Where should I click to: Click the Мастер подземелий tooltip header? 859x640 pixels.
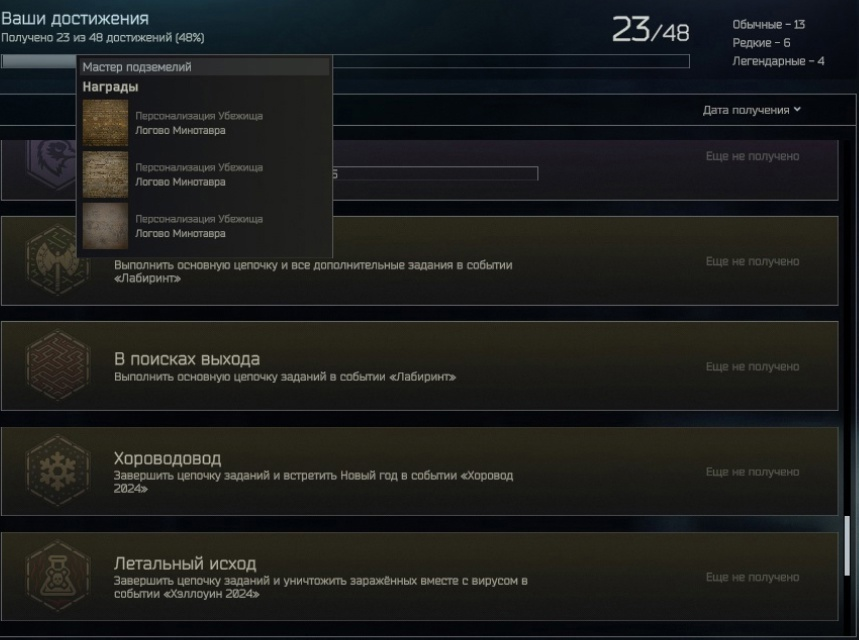[x=205, y=67]
